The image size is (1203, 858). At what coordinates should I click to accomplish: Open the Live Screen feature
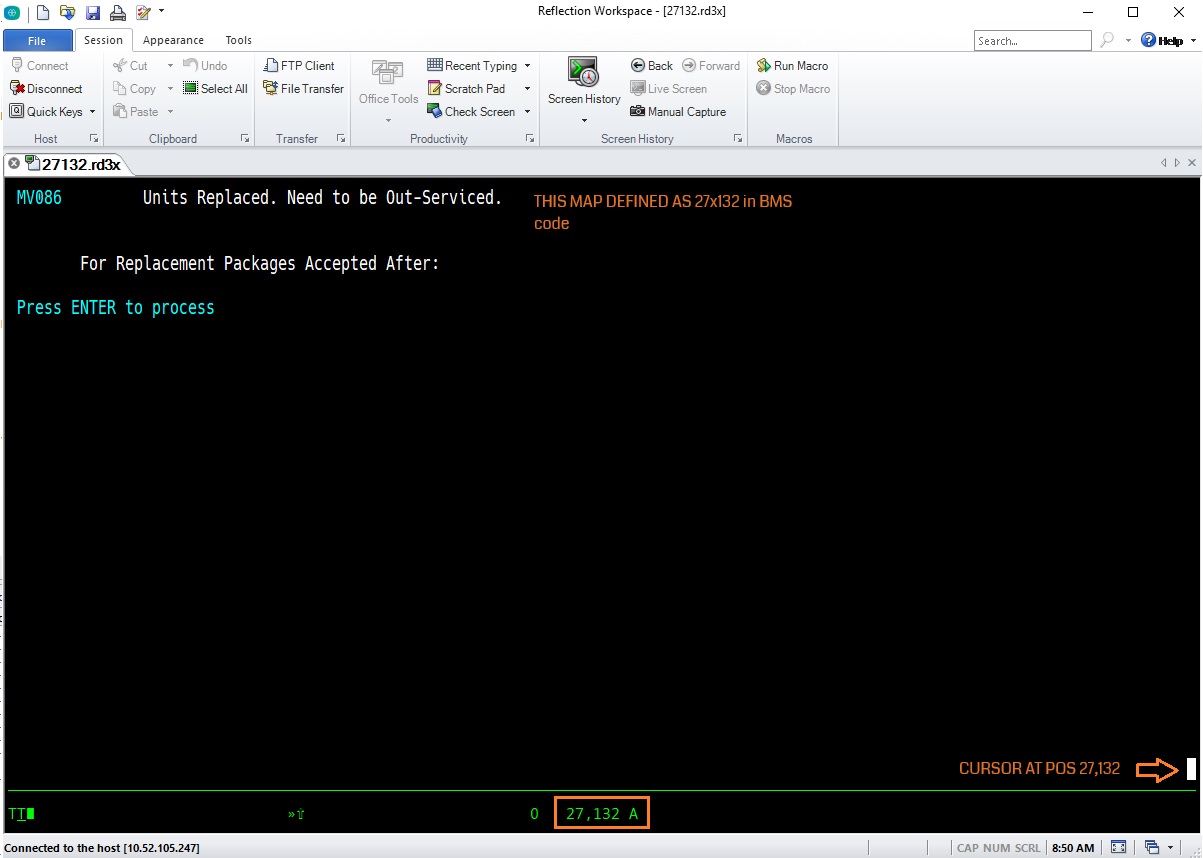tap(668, 88)
